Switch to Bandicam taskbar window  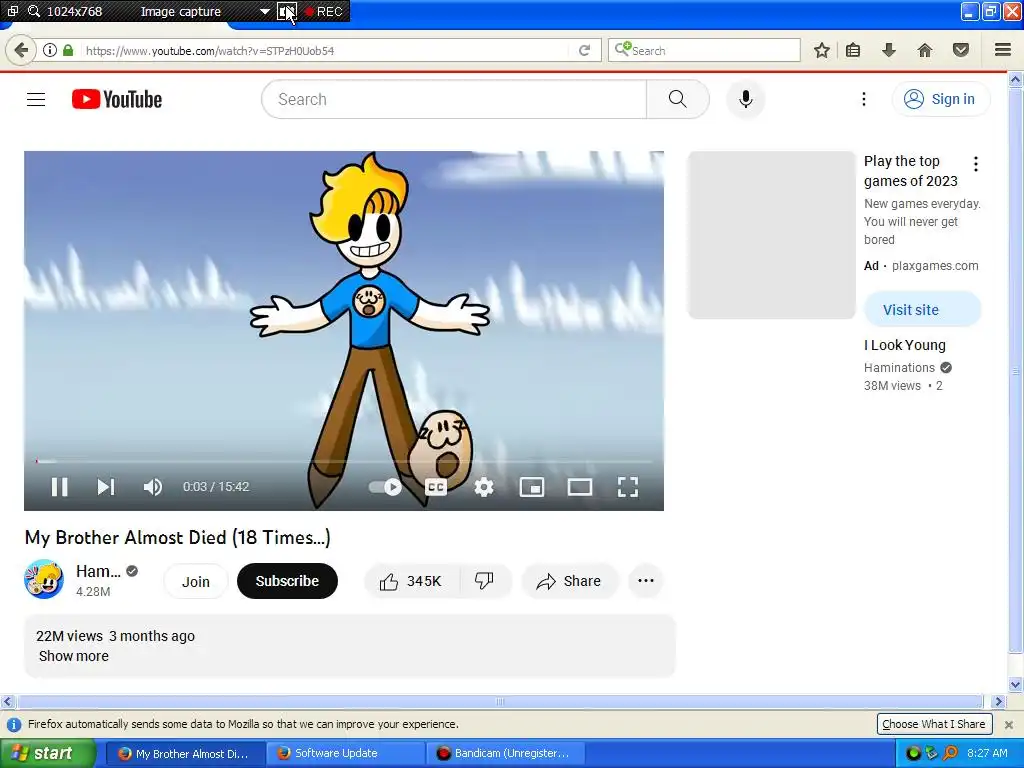point(506,753)
